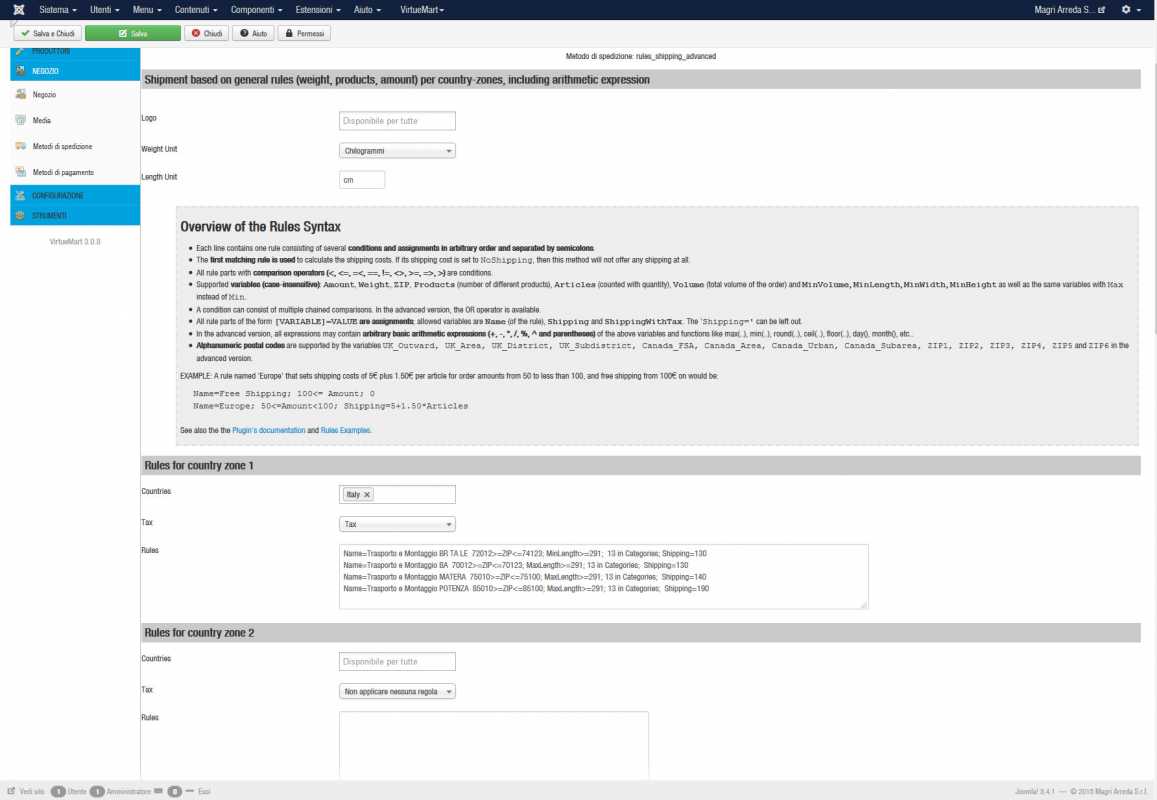This screenshot has width=1157, height=800.
Task: Open the settings gear menu
Action: tap(1131, 9)
